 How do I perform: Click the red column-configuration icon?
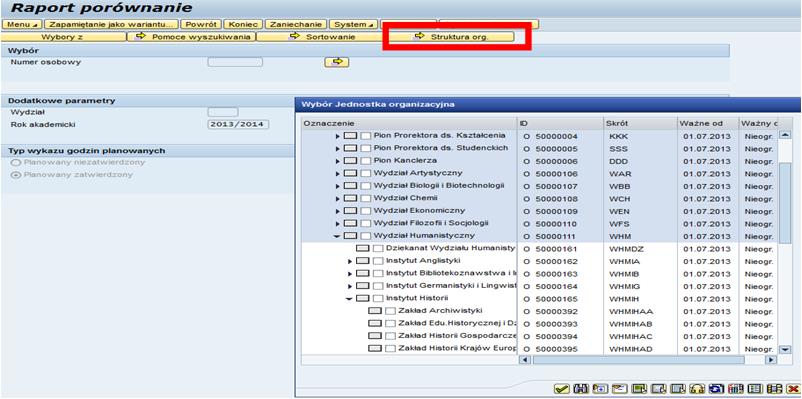[x=736, y=389]
